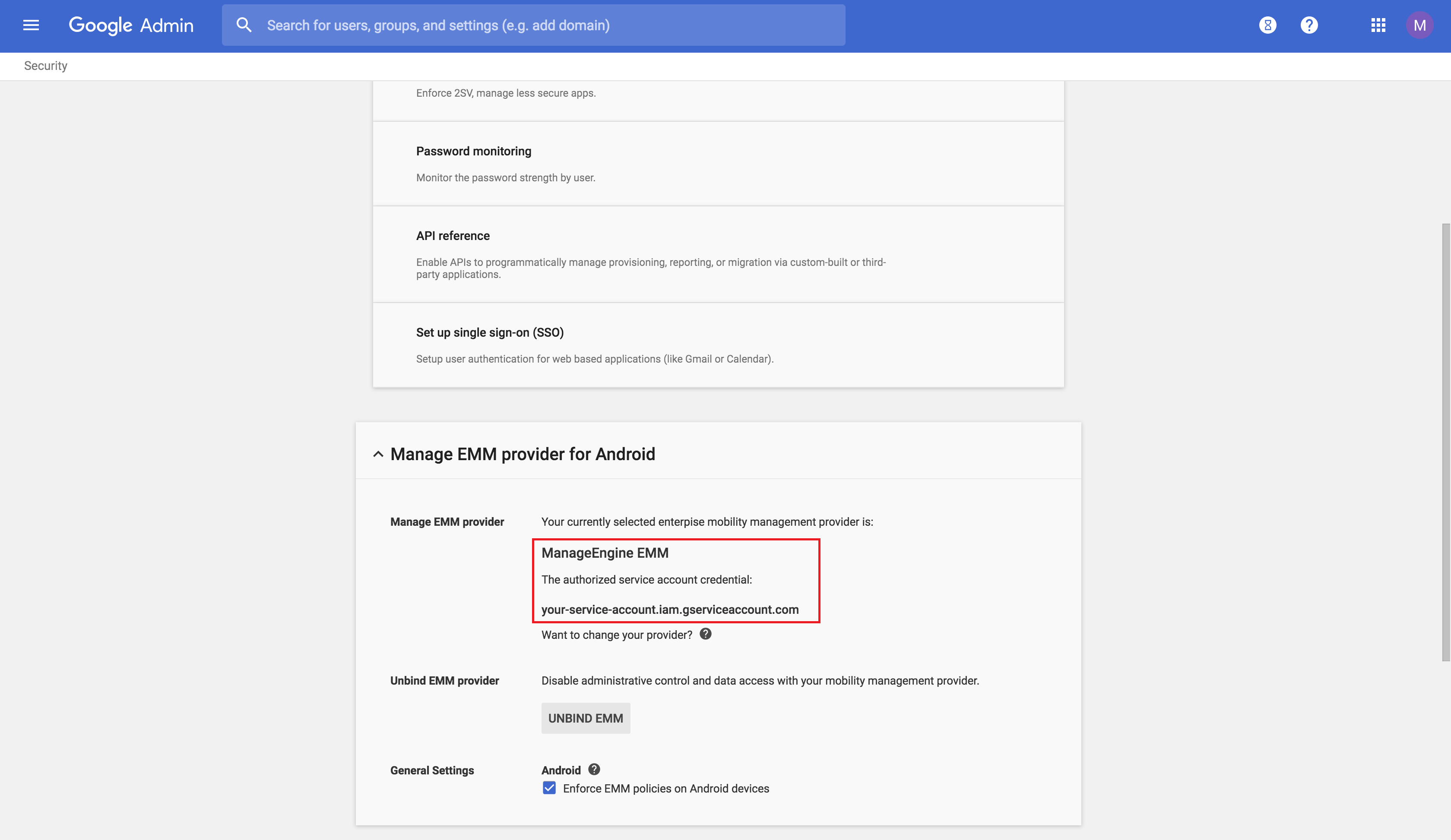Click the notification icon left of Help
Viewport: 1451px width, 840px height.
click(x=1267, y=25)
